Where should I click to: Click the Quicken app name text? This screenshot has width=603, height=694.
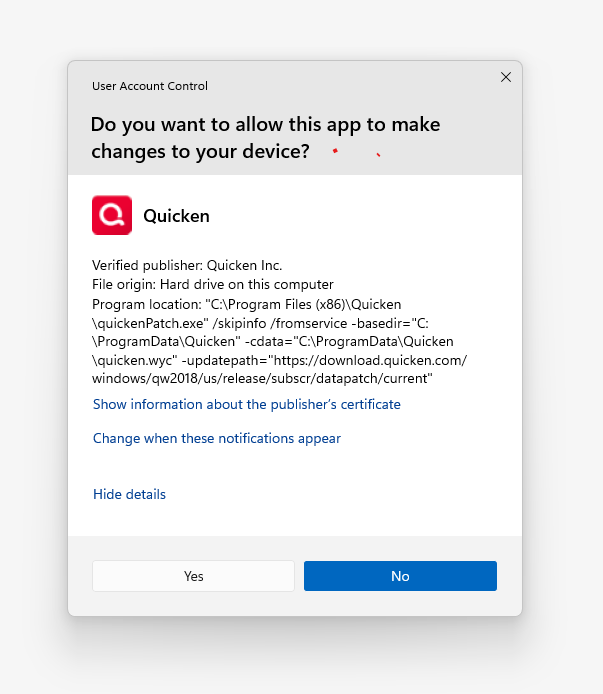pos(177,216)
